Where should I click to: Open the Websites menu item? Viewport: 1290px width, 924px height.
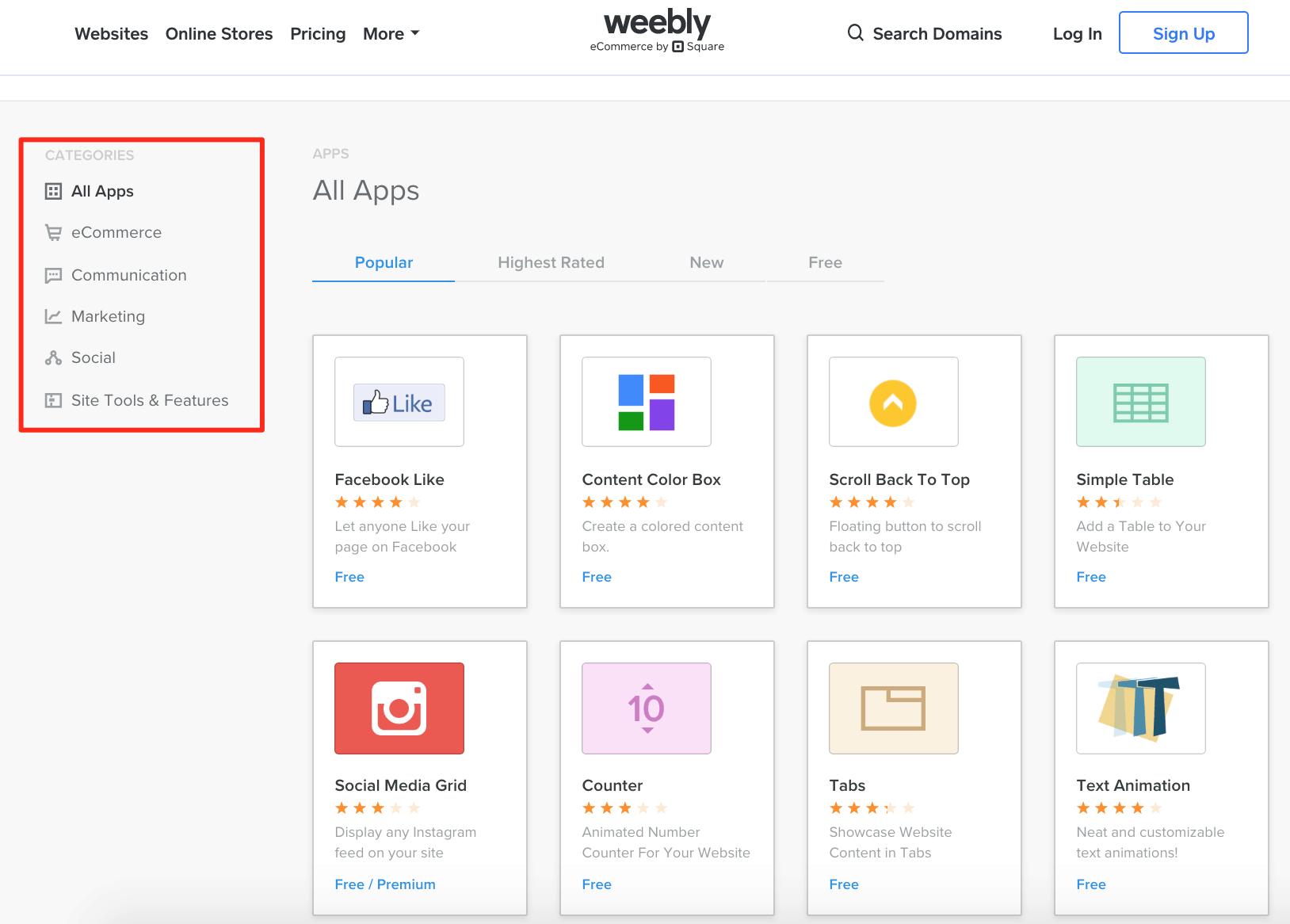(x=111, y=33)
